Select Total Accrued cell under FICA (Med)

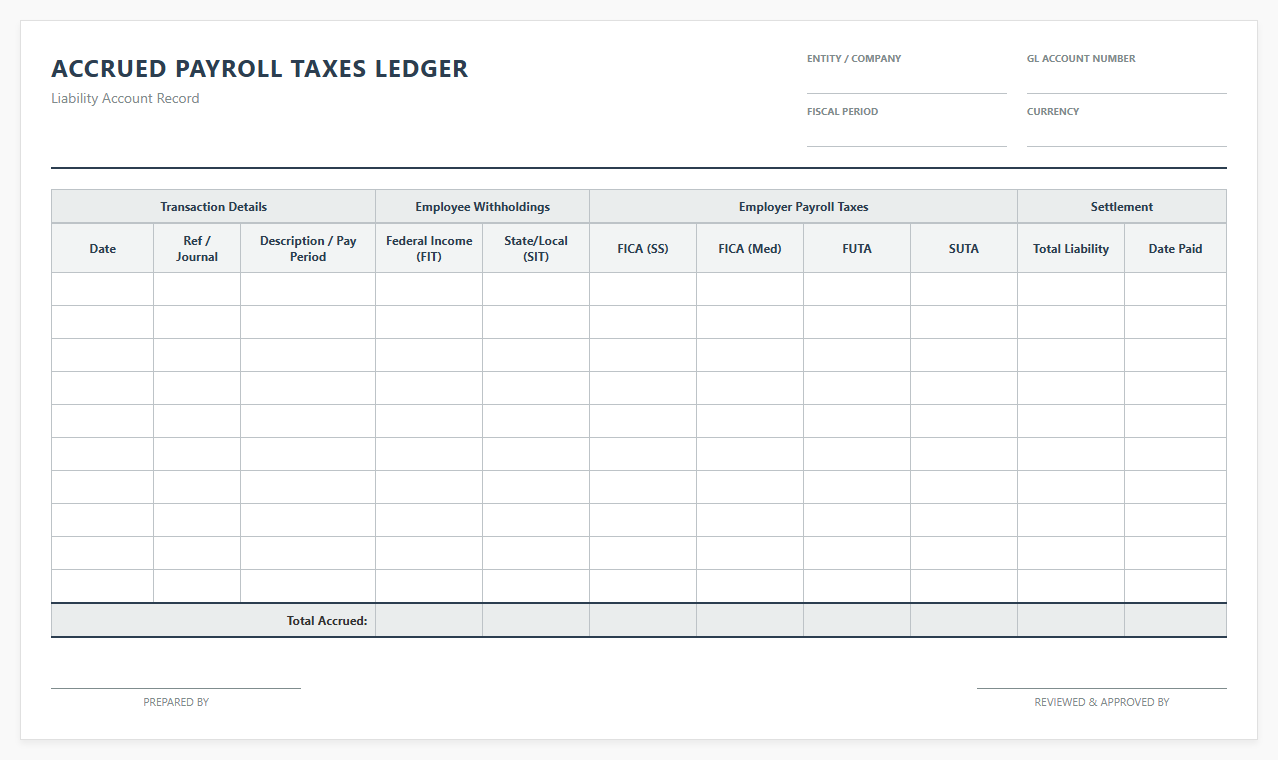[750, 620]
